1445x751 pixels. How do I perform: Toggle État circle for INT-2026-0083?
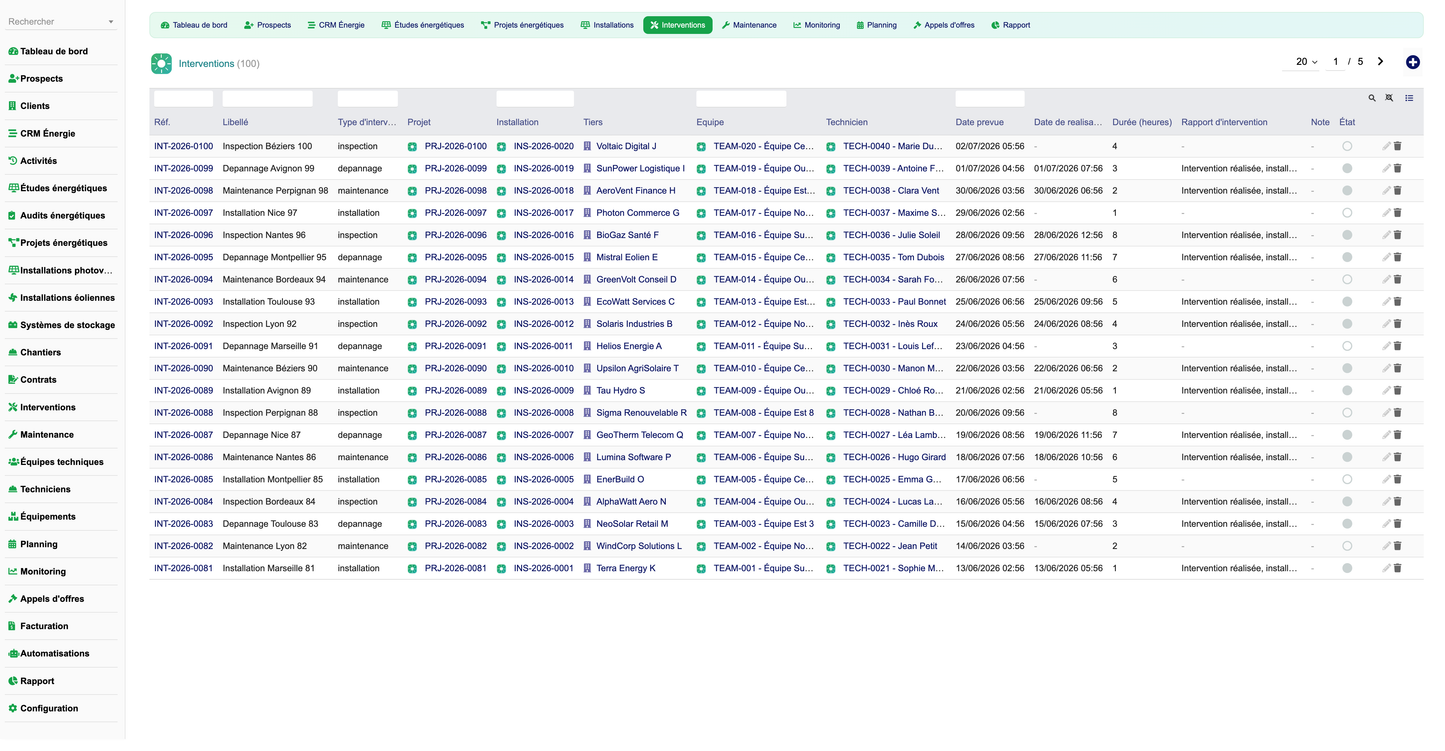tap(1347, 524)
